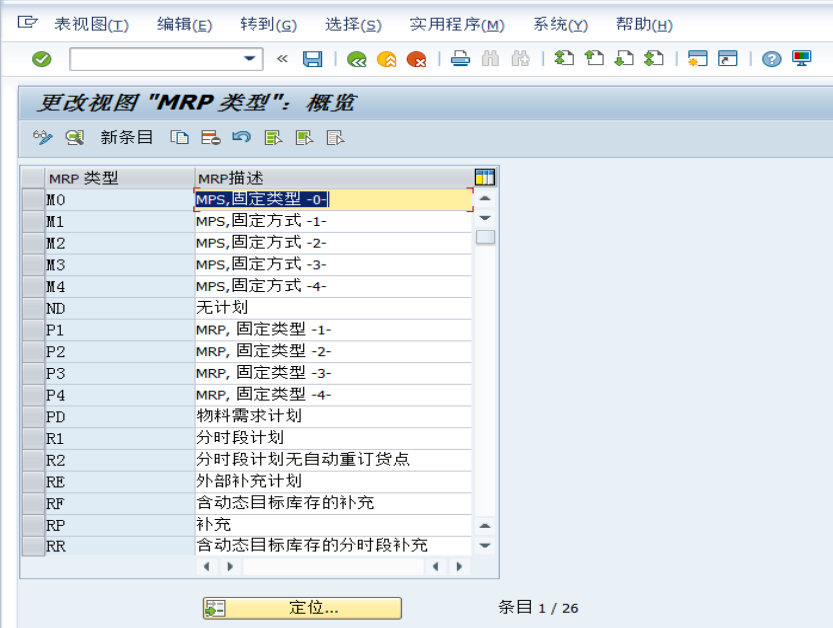Click the select-all corner cell of table

pos(33,177)
